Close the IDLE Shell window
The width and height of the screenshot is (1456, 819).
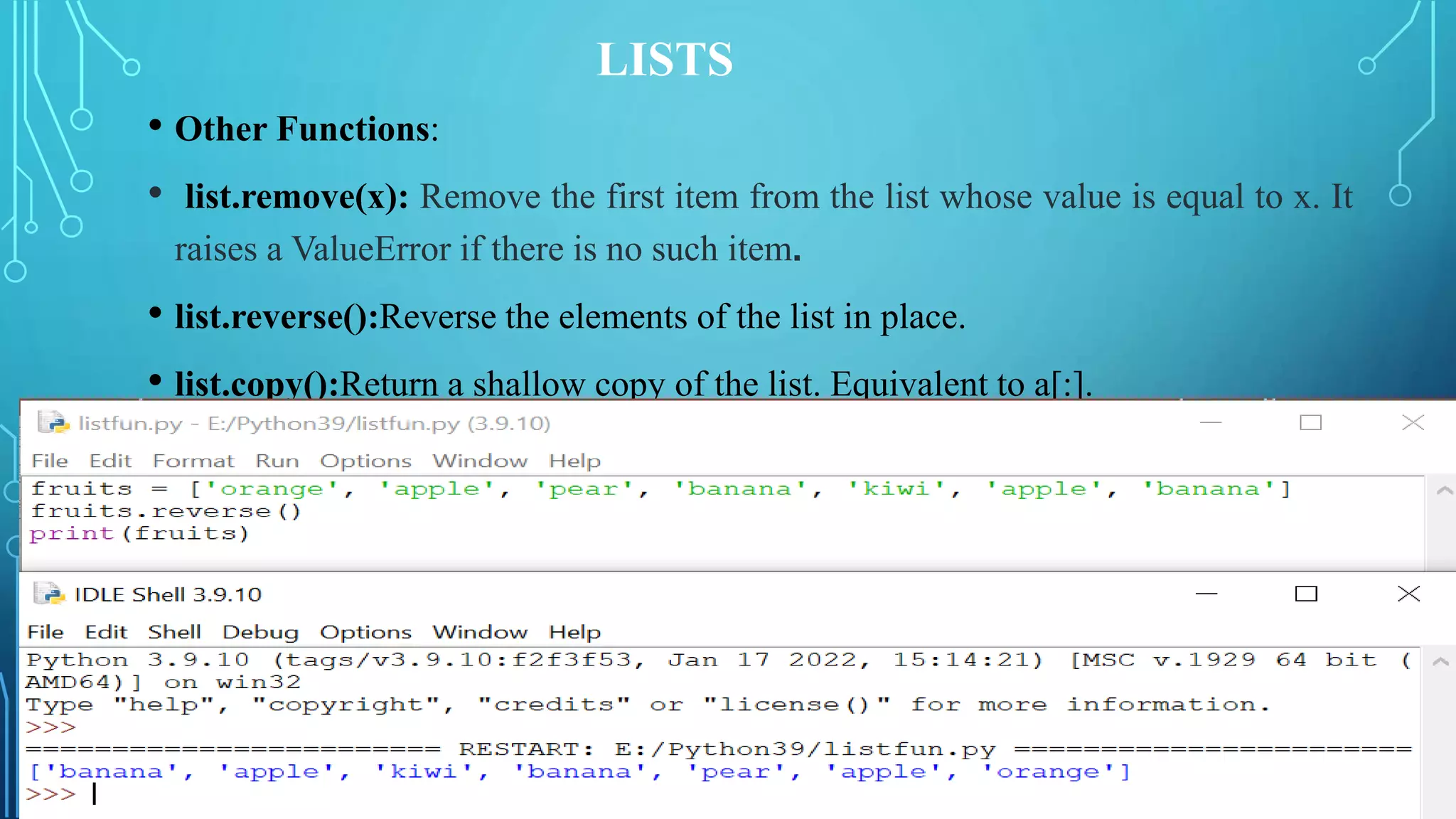(1408, 594)
